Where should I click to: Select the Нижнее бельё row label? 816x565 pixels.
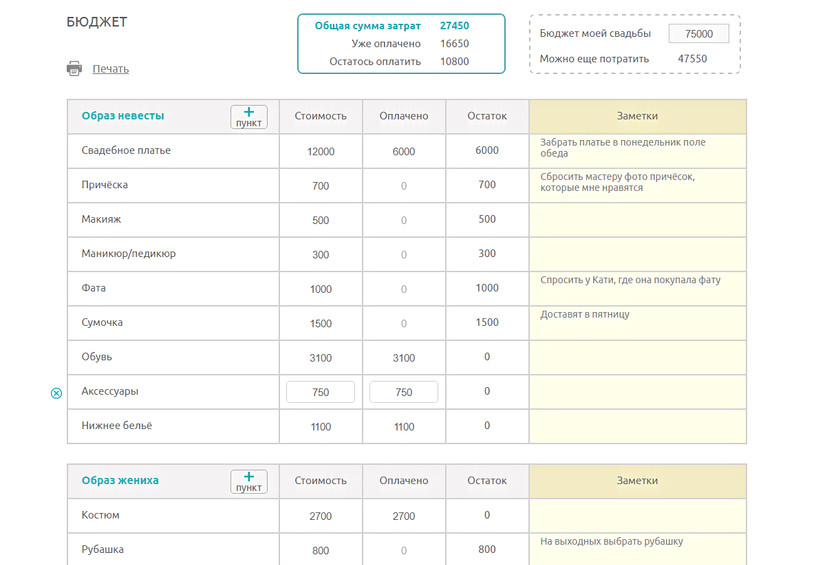pyautogui.click(x=117, y=426)
